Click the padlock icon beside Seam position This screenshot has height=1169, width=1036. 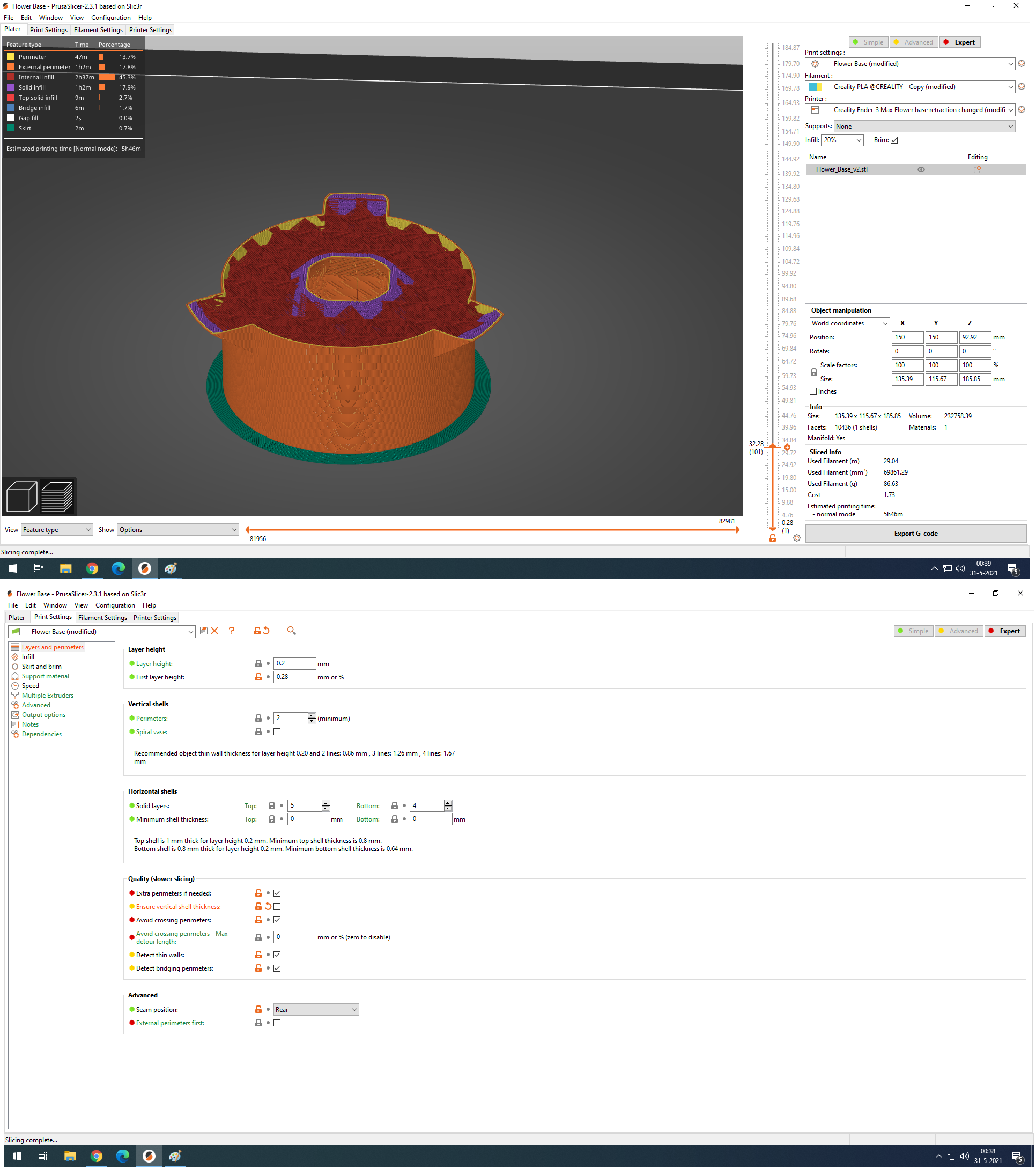click(x=258, y=1009)
